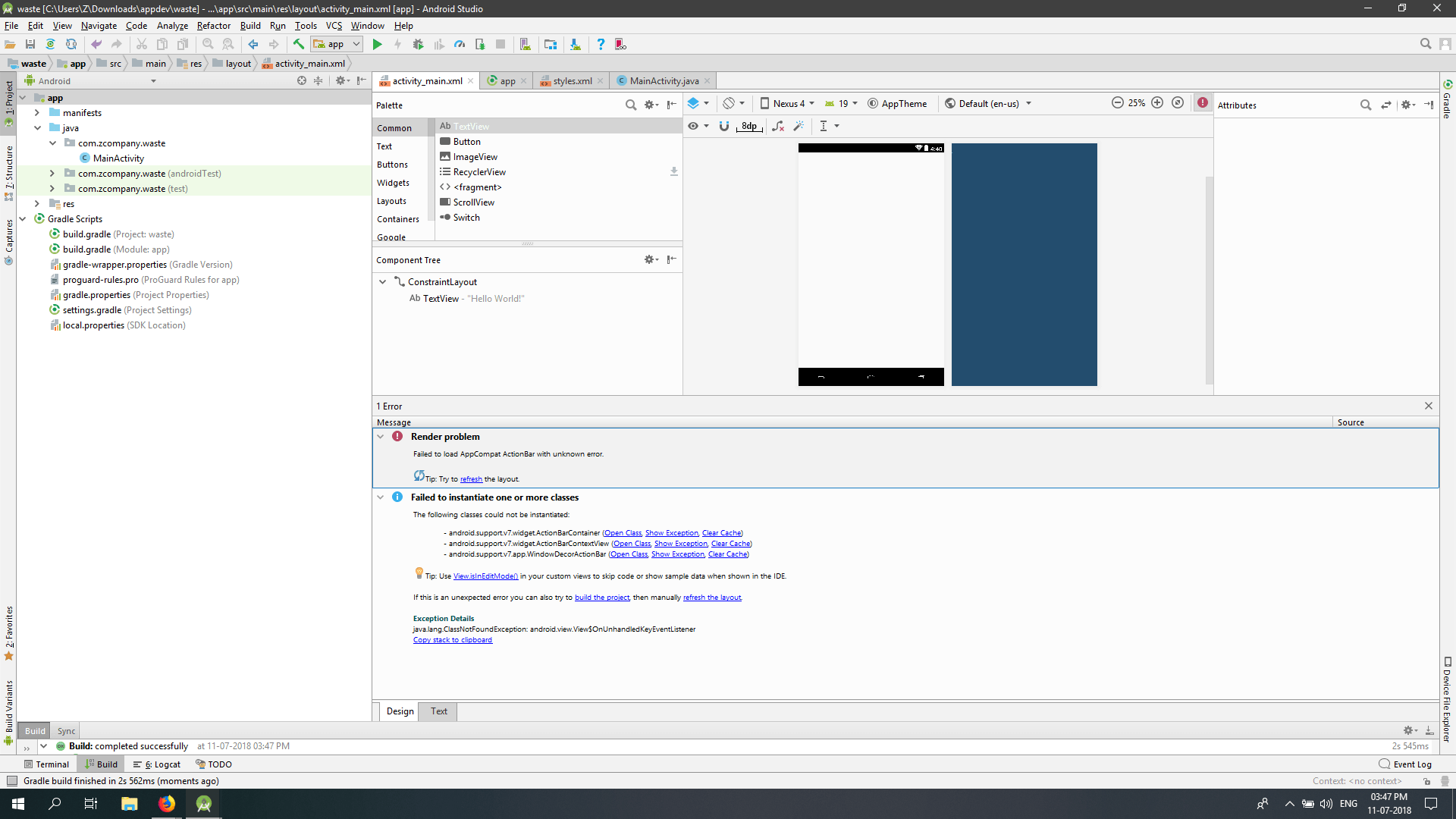Click the design preview vertical scrollbar
Screen dimensions: 1456x819
[x=1210, y=281]
